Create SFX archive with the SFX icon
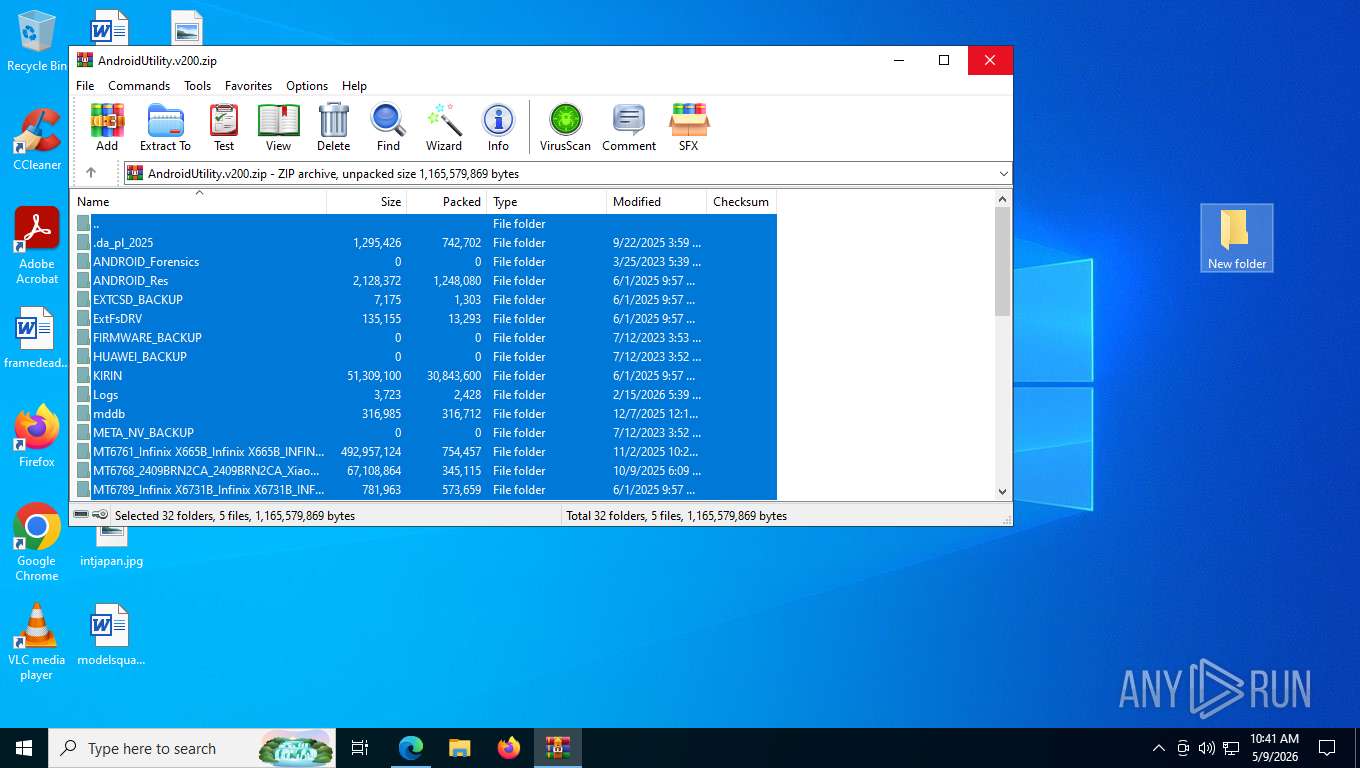Image resolution: width=1360 pixels, height=768 pixels. tap(689, 127)
